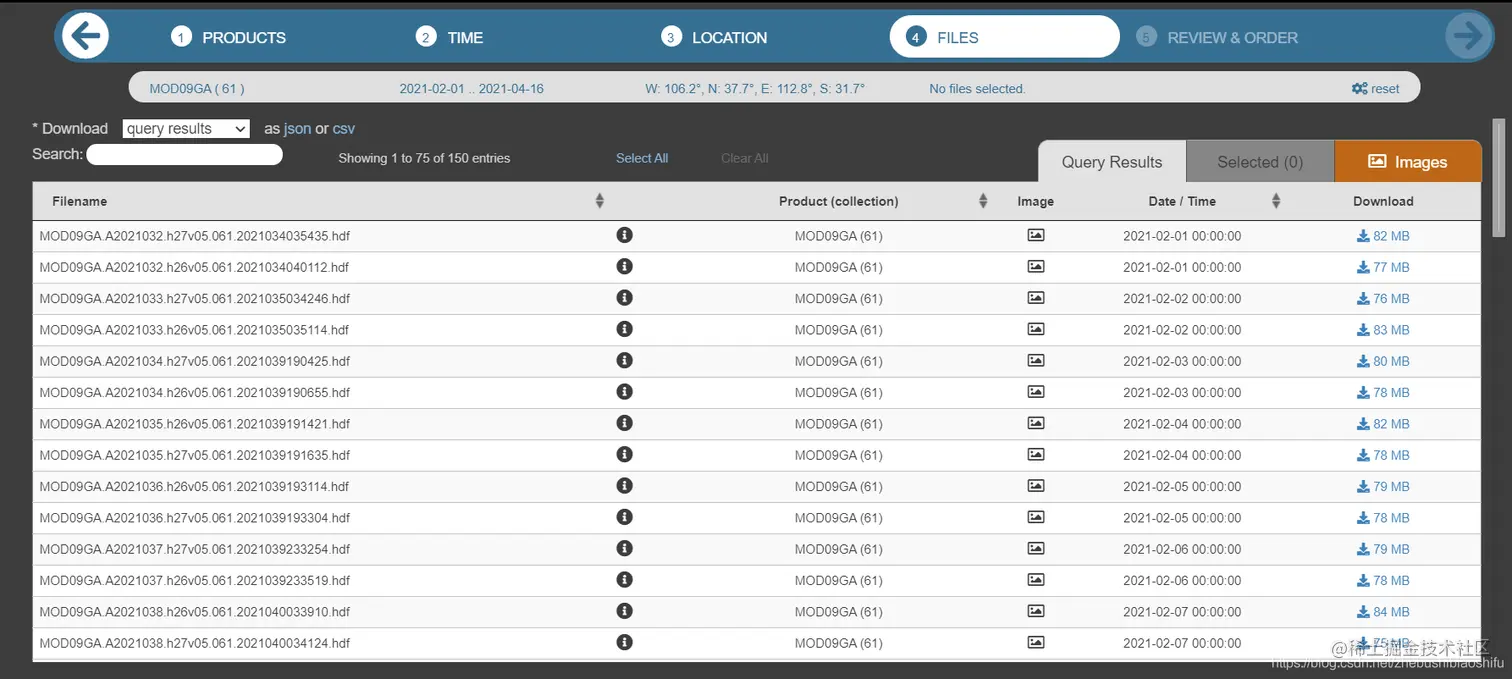Advance with the right arrow button

pos(1469,37)
